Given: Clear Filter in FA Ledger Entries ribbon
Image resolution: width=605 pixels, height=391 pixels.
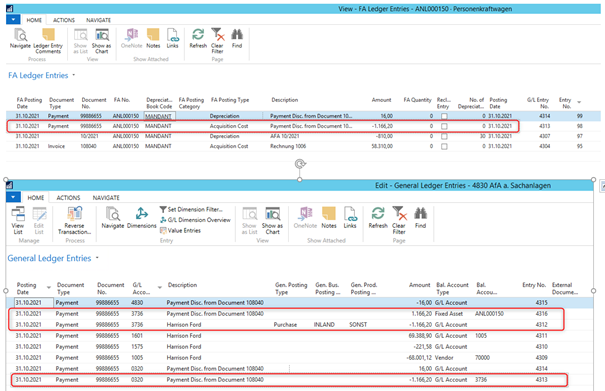Looking at the screenshot, I should pos(217,41).
